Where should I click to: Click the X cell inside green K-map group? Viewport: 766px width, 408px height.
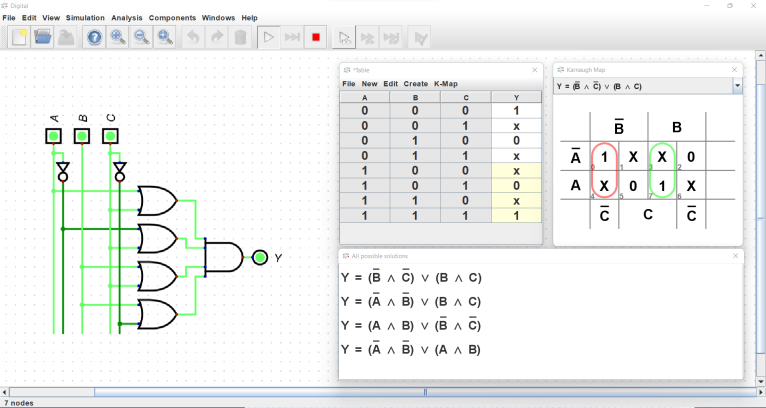[x=662, y=157]
